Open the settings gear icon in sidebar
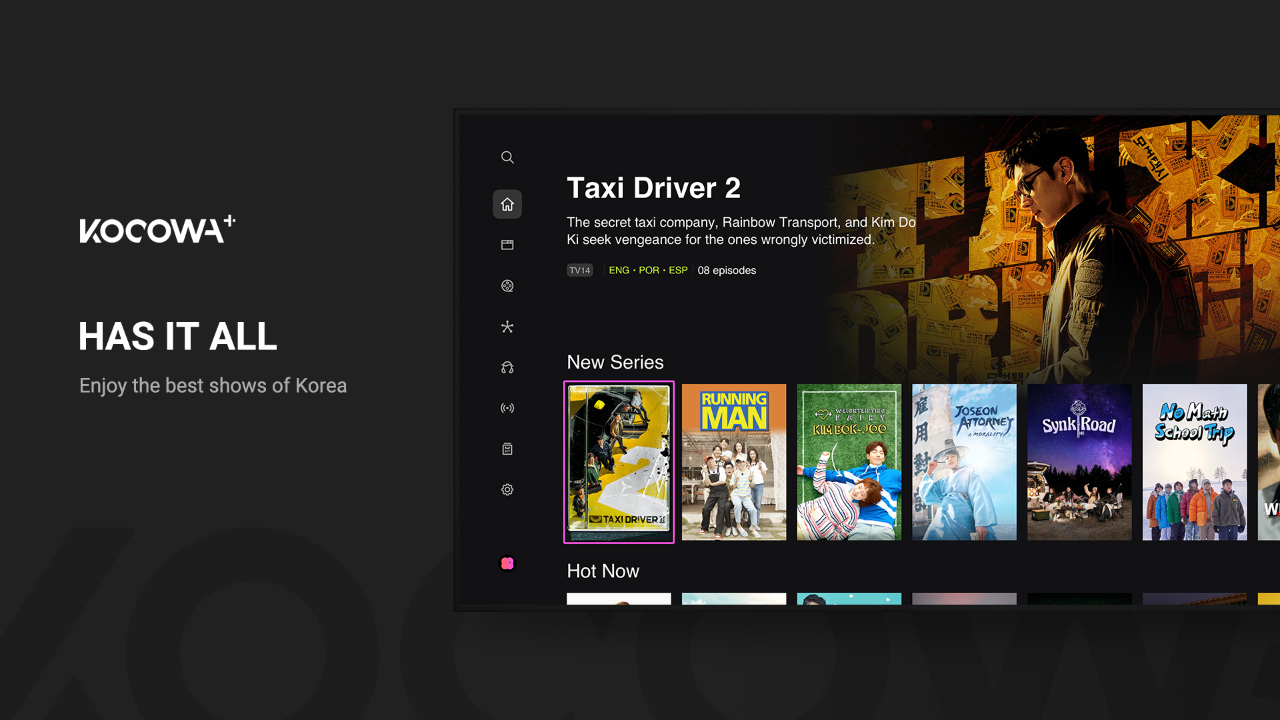1280x720 pixels. pyautogui.click(x=507, y=490)
